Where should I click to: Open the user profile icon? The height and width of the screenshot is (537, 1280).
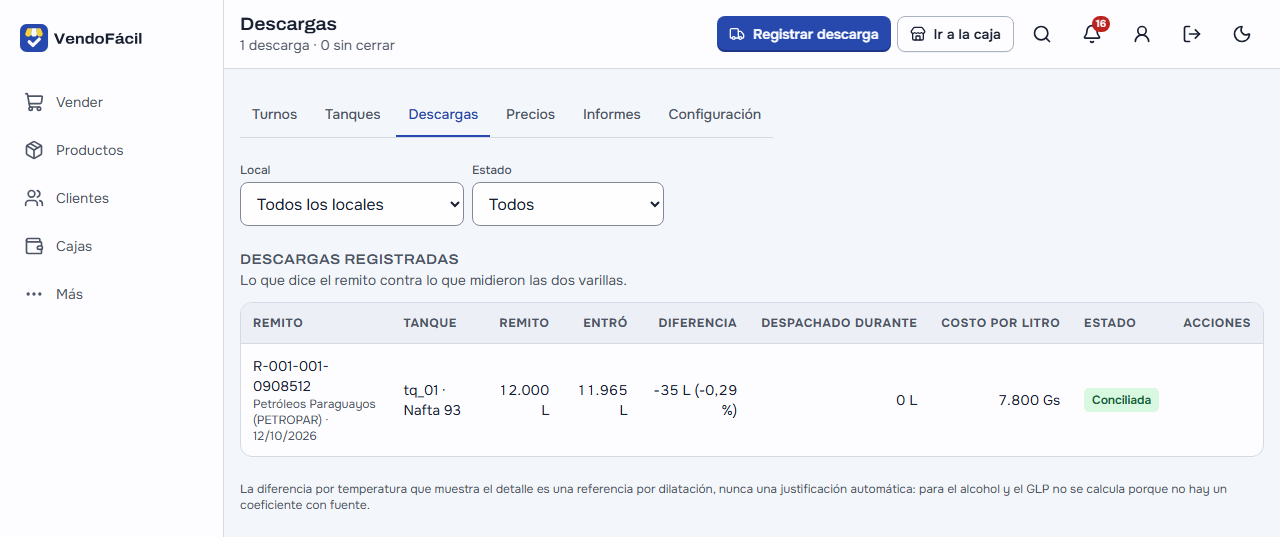[x=1142, y=34]
